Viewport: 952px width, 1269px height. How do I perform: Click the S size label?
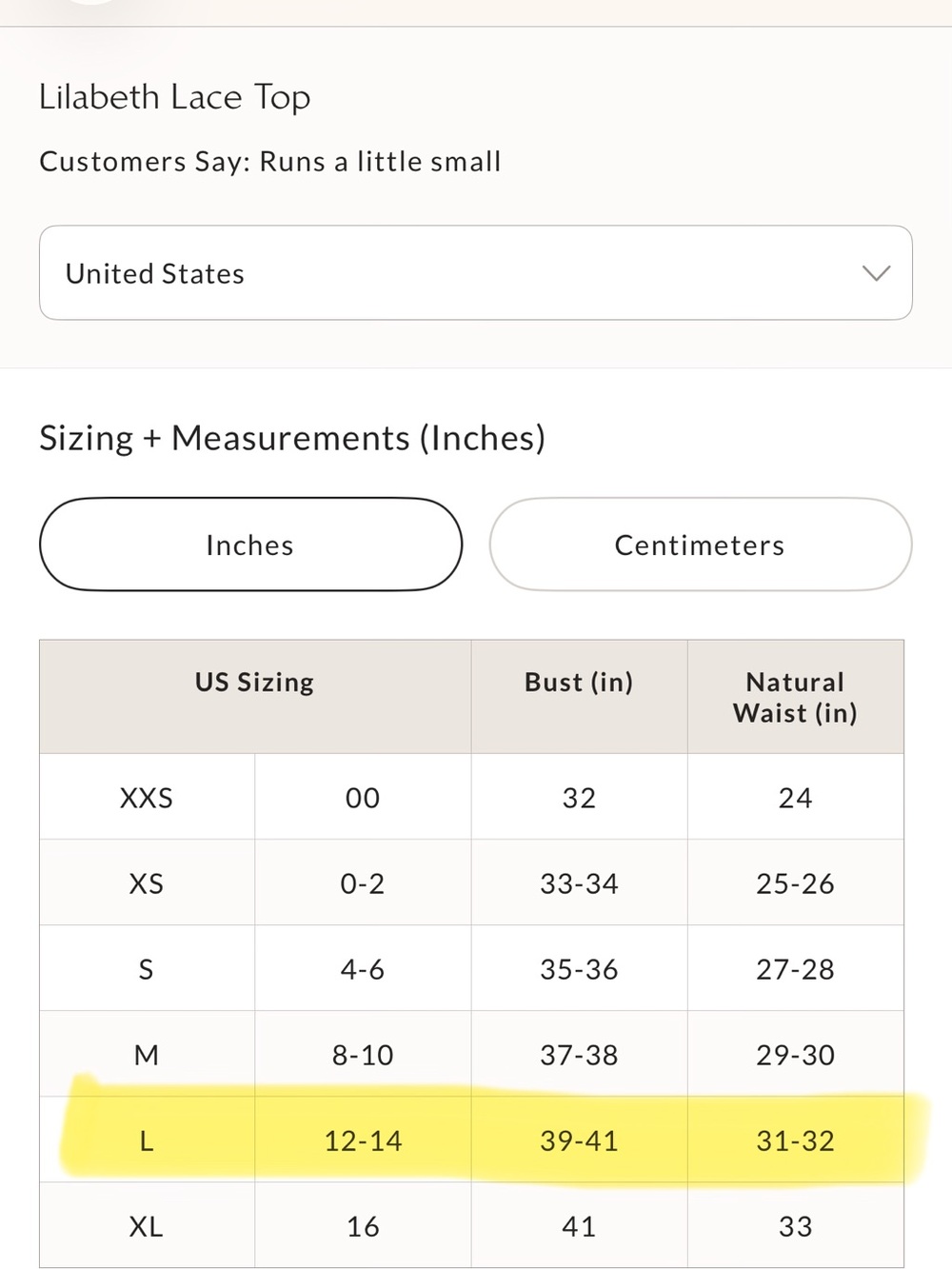click(x=147, y=968)
